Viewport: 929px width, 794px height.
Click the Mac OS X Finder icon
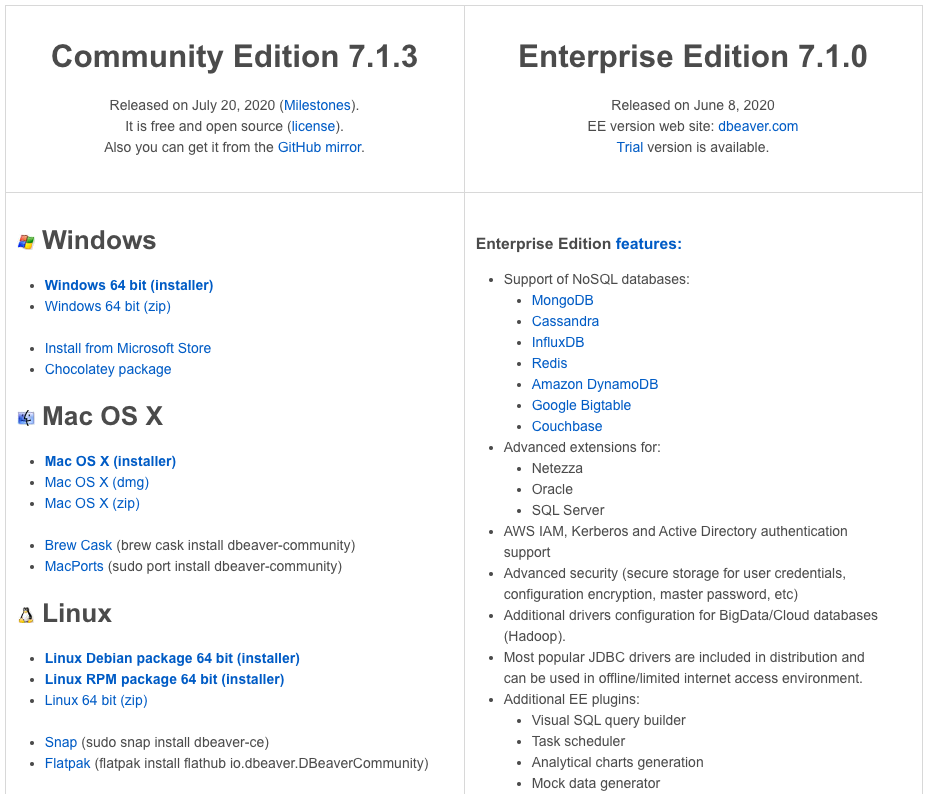point(26,418)
